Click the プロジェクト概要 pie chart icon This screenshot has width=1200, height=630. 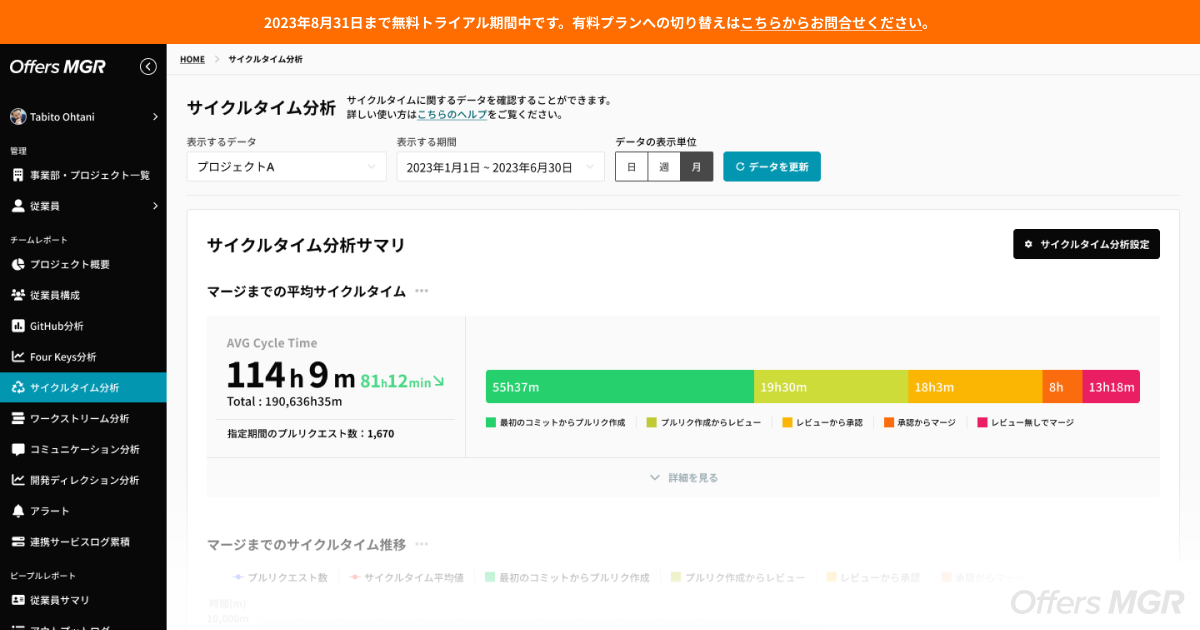[18, 265]
